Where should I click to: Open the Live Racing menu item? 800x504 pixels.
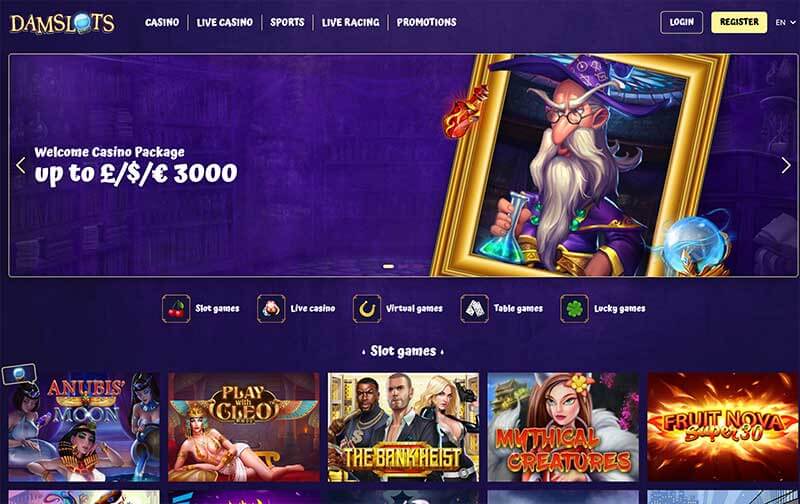pos(351,22)
